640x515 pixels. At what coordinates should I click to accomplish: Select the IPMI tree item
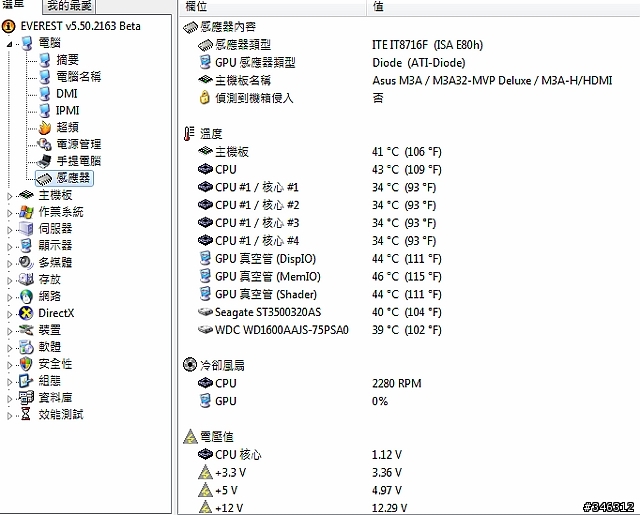tap(67, 111)
